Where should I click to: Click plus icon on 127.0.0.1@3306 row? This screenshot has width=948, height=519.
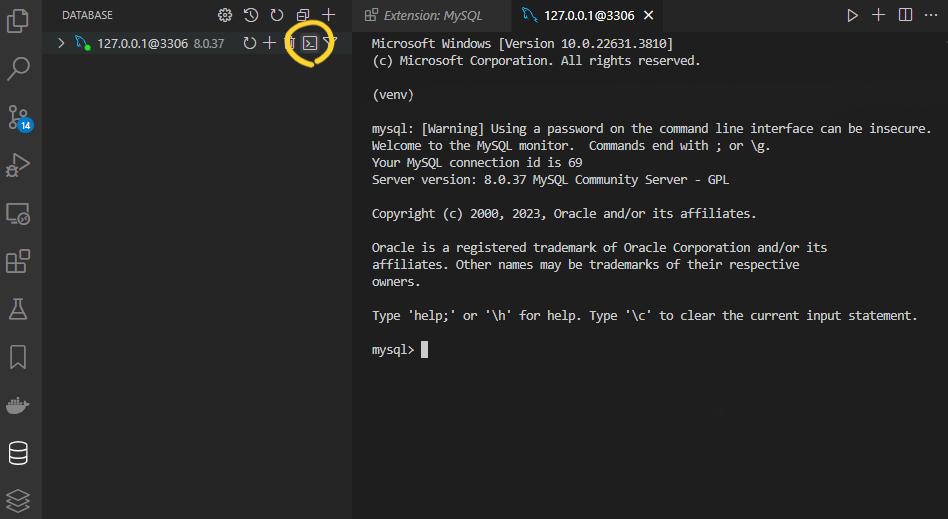[x=270, y=43]
